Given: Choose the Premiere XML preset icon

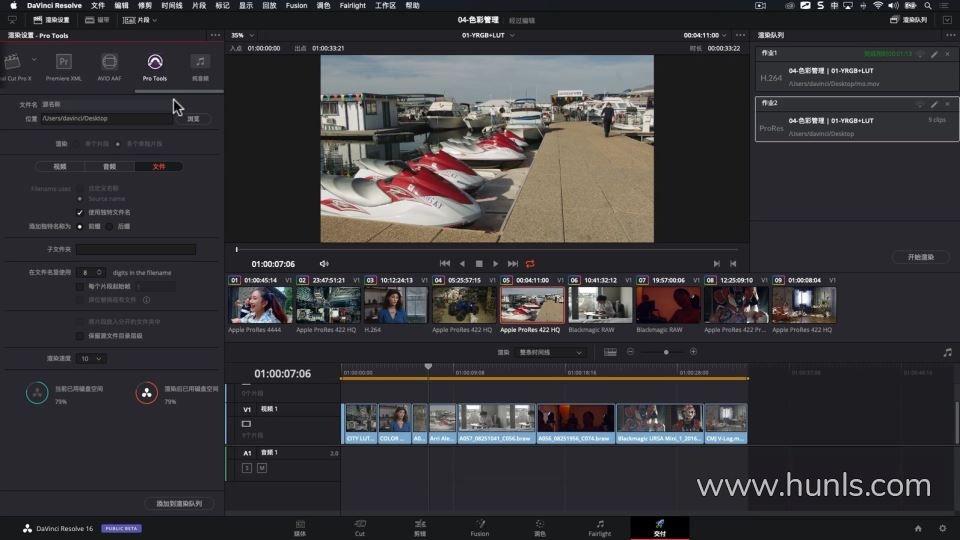Looking at the screenshot, I should pyautogui.click(x=64, y=62).
